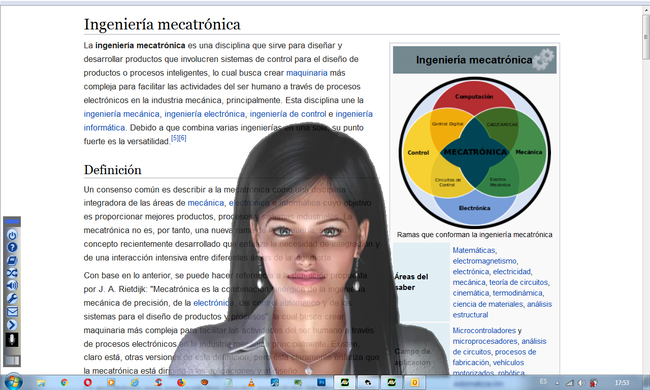Open the 'ingeniería mecánica' link
This screenshot has width=650, height=390.
[121, 114]
